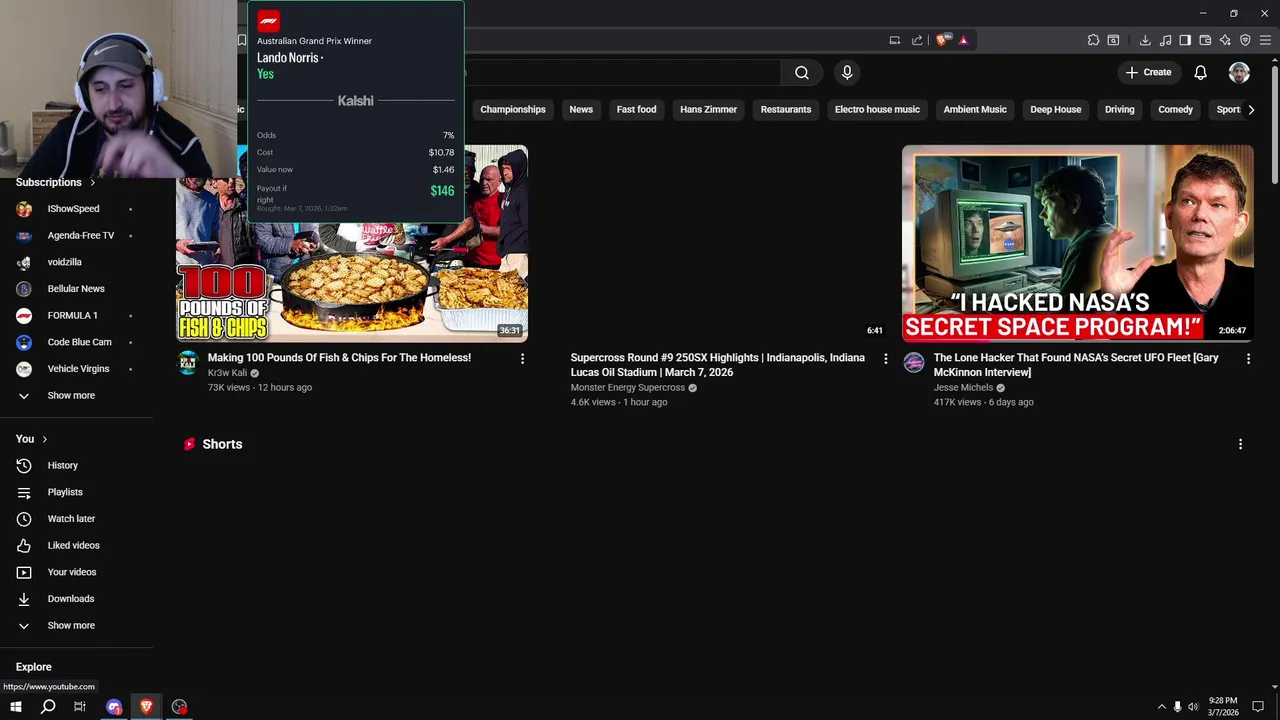Open NASA hacker video options menu
The height and width of the screenshot is (720, 1280).
tap(1248, 358)
